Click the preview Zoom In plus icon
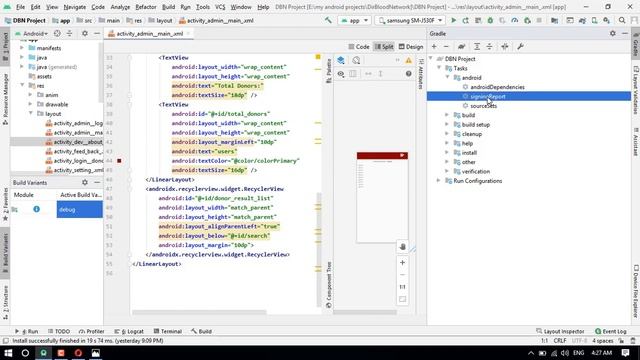 coord(402,262)
